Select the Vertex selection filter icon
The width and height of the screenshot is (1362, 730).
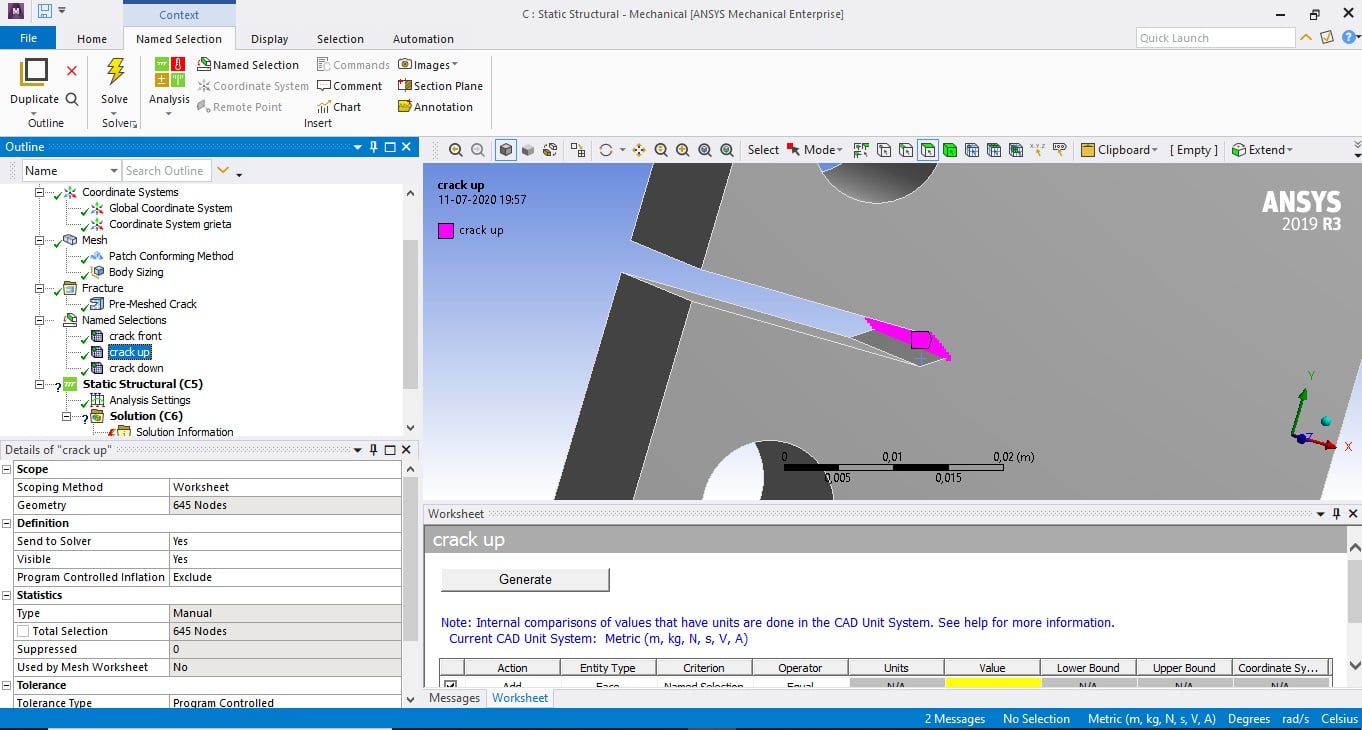pyautogui.click(x=884, y=150)
